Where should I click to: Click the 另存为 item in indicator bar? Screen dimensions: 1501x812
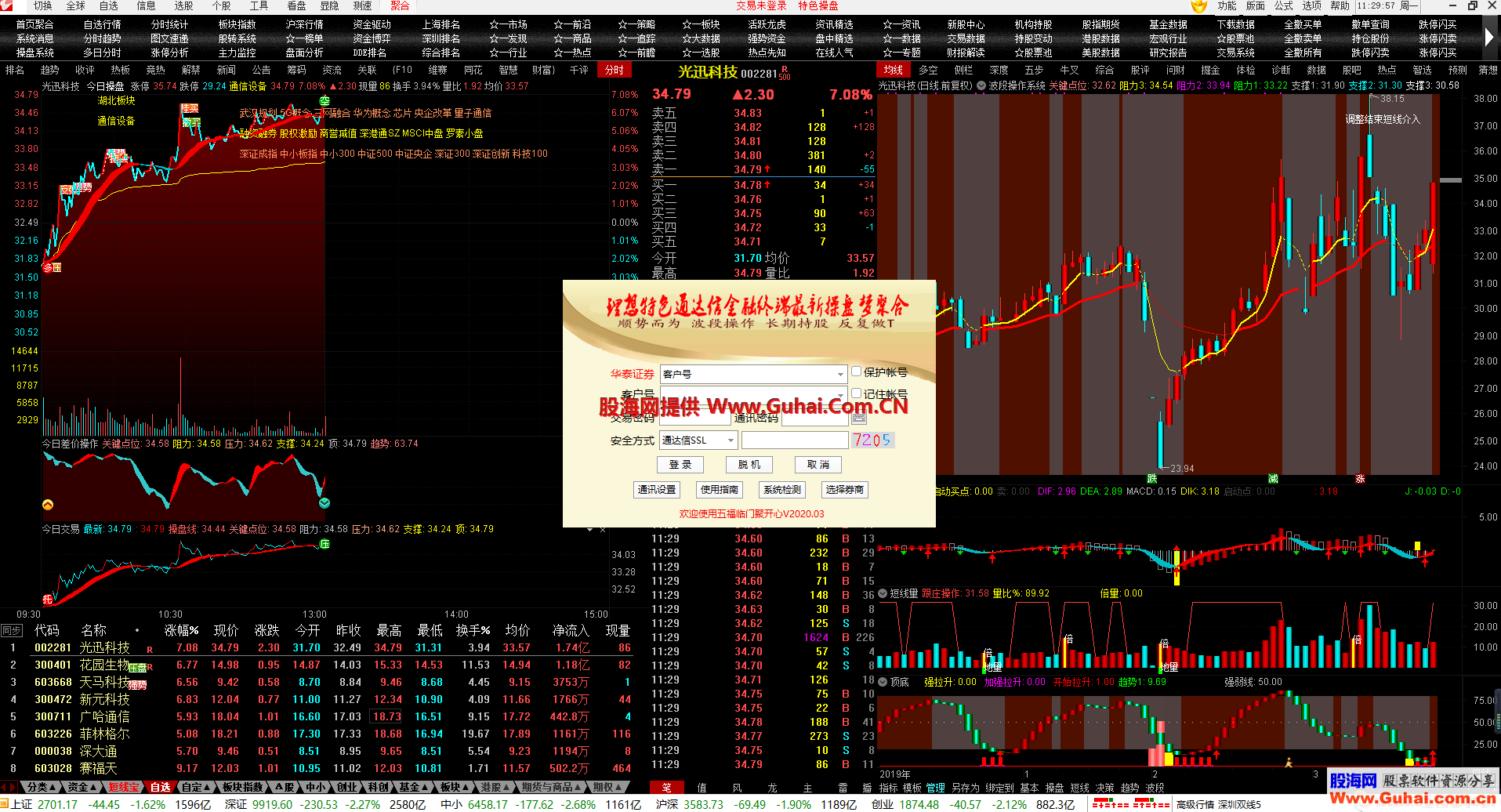point(966,788)
